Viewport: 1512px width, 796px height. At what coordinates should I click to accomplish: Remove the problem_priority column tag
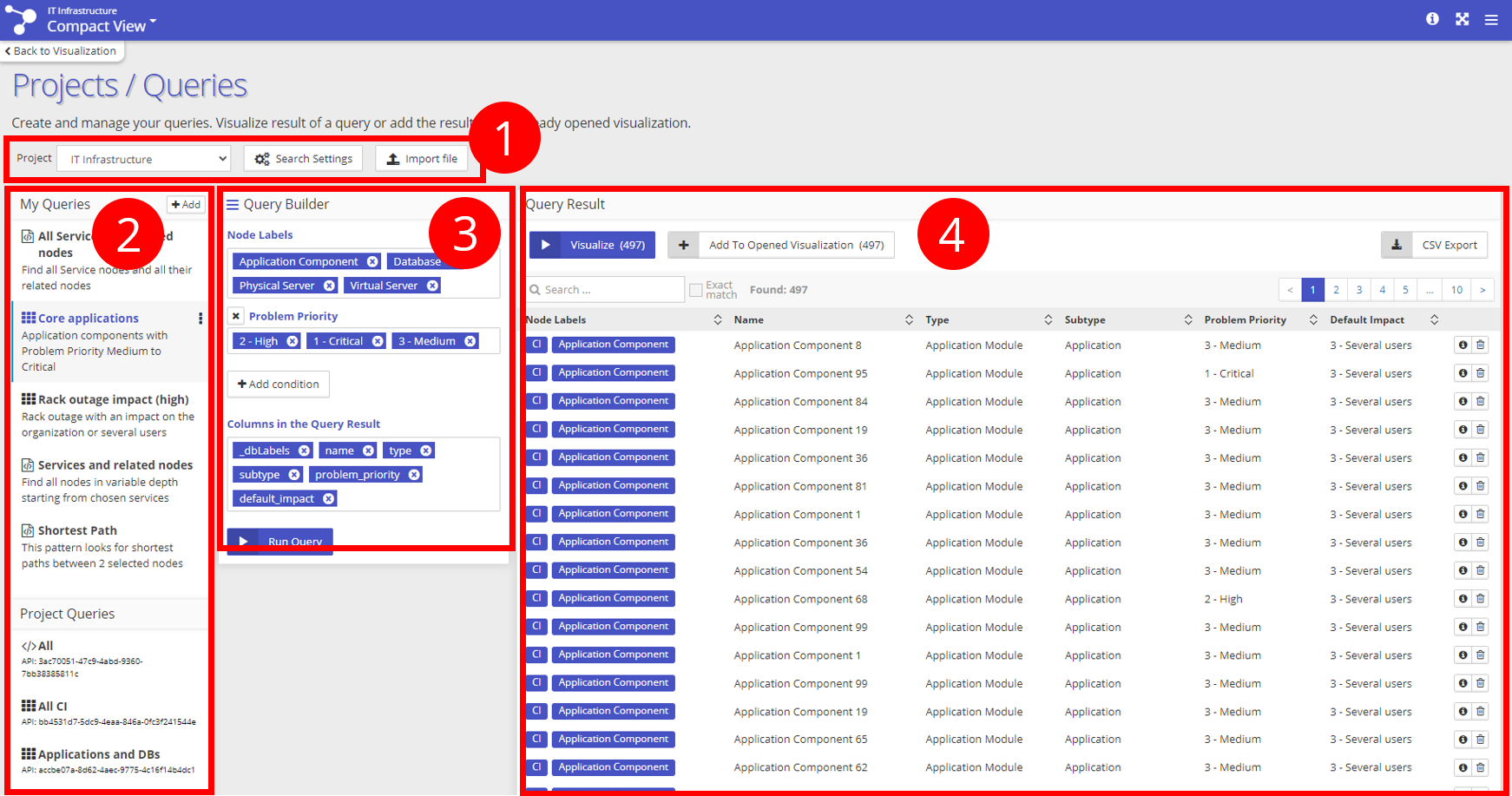pos(414,475)
